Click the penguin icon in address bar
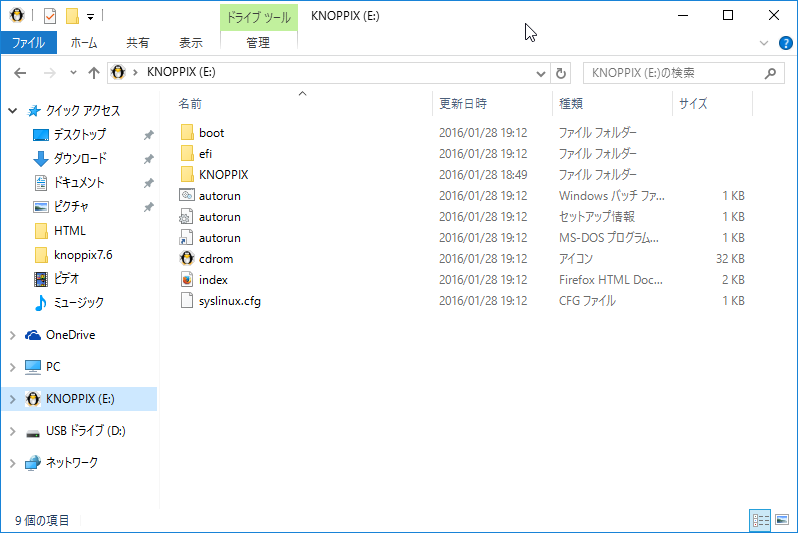Image resolution: width=798 pixels, height=533 pixels. [118, 72]
